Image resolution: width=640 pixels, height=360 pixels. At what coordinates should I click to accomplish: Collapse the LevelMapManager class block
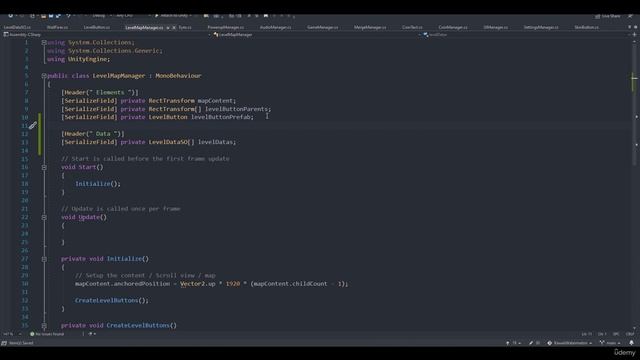coord(44,76)
